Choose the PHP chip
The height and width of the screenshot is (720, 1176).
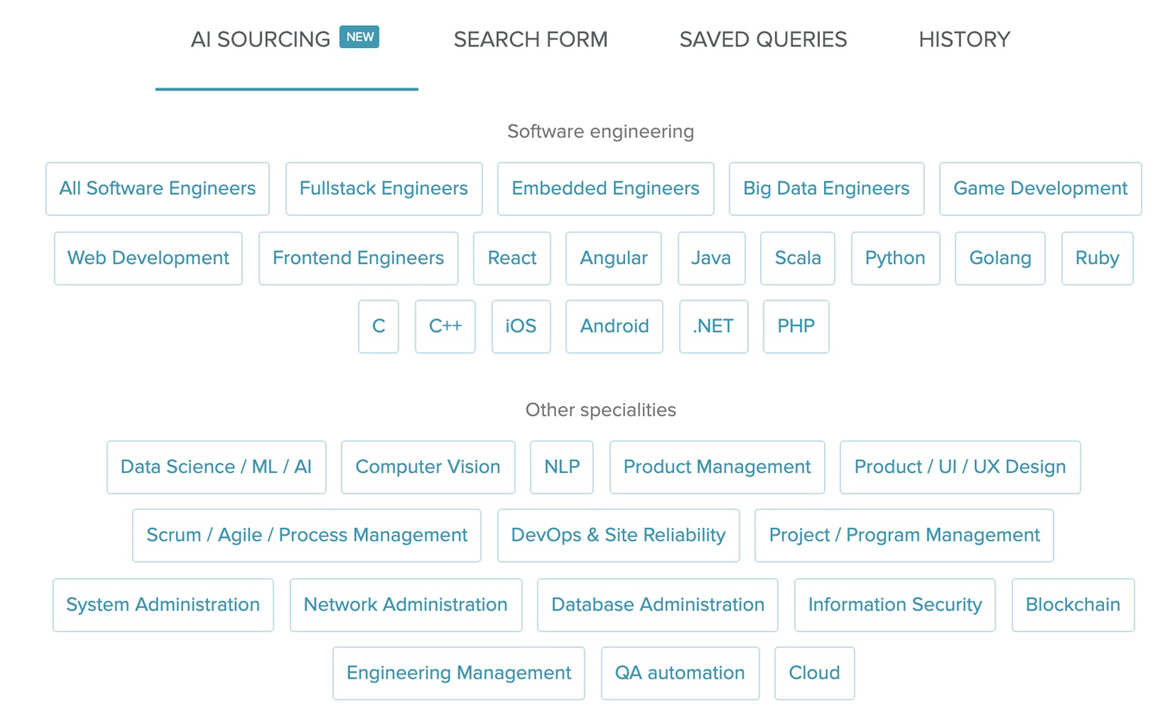tap(796, 326)
